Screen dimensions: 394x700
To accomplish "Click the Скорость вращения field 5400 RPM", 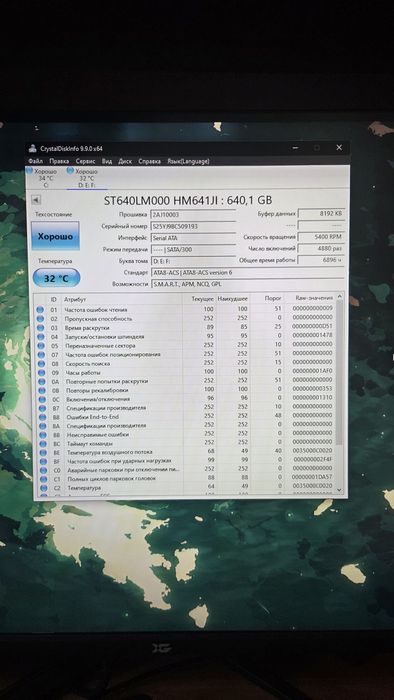I will tap(321, 237).
